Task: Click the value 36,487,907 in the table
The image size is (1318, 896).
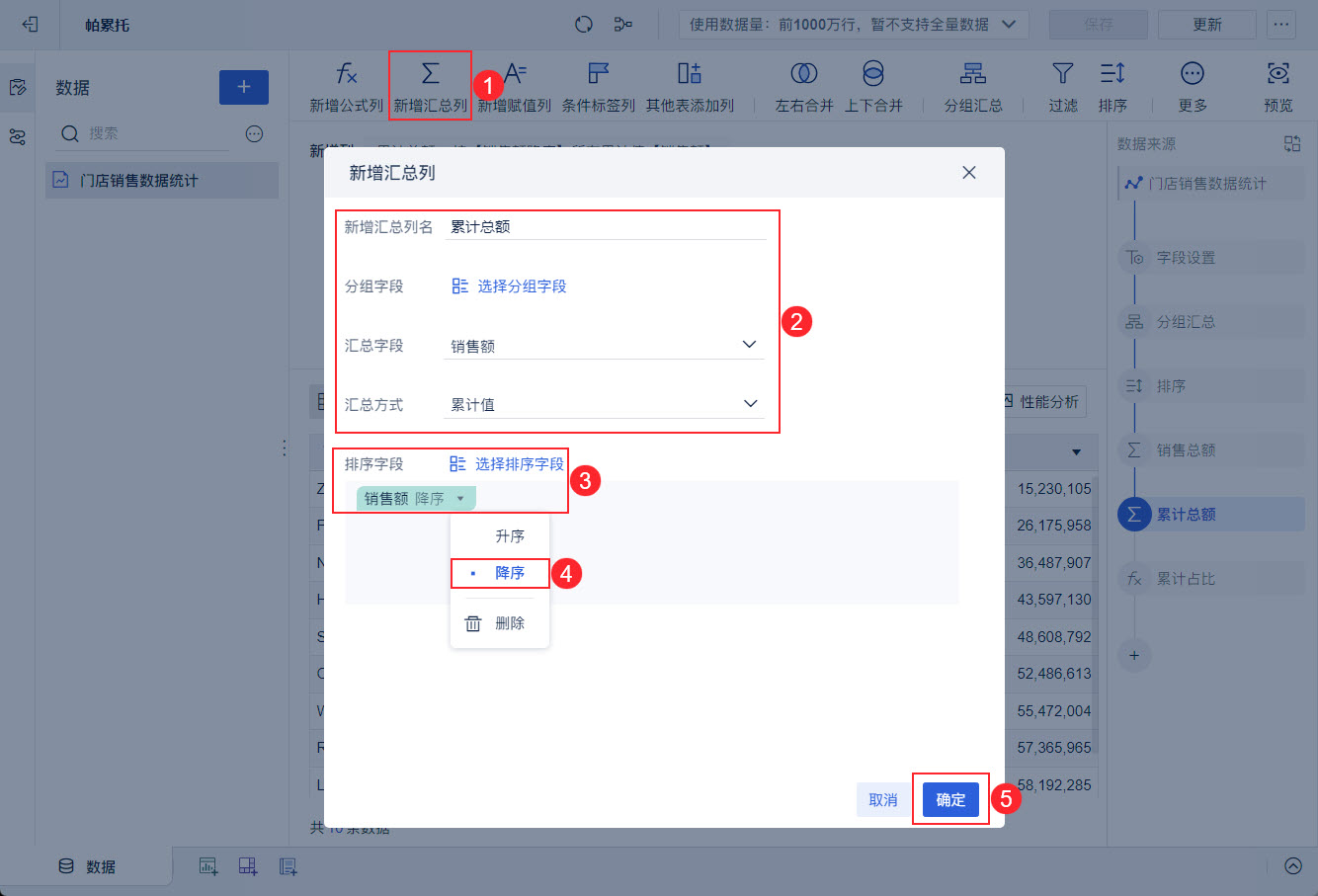Action: coord(1054,563)
